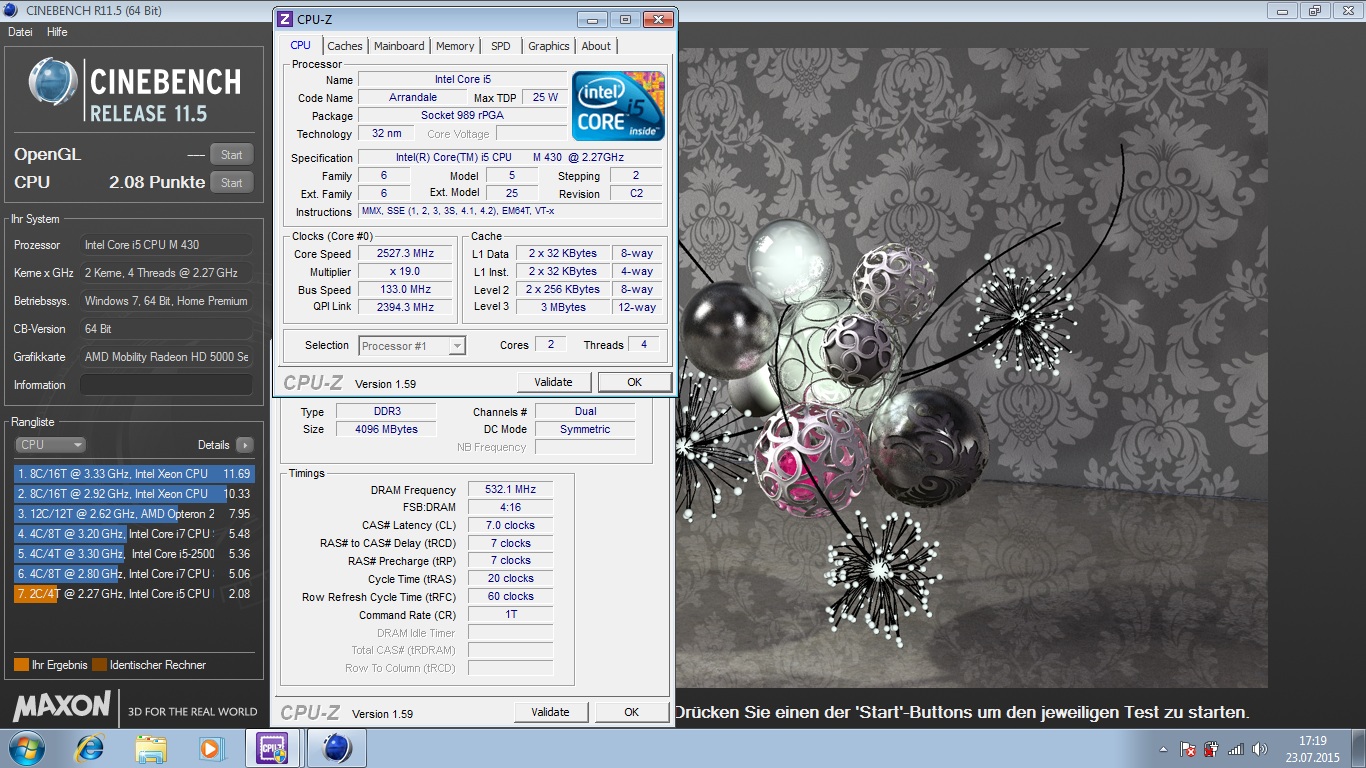Click the CPU-Z title bar app icon

pyautogui.click(x=285, y=19)
